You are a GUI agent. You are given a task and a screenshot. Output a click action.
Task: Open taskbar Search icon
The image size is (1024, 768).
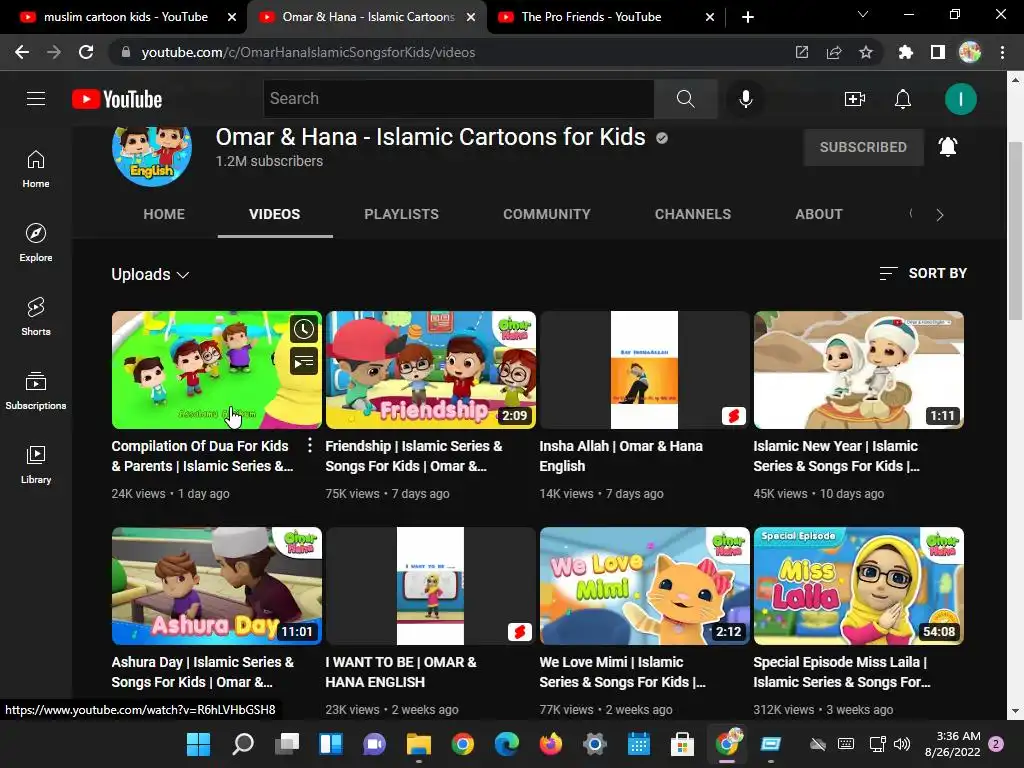pos(242,744)
